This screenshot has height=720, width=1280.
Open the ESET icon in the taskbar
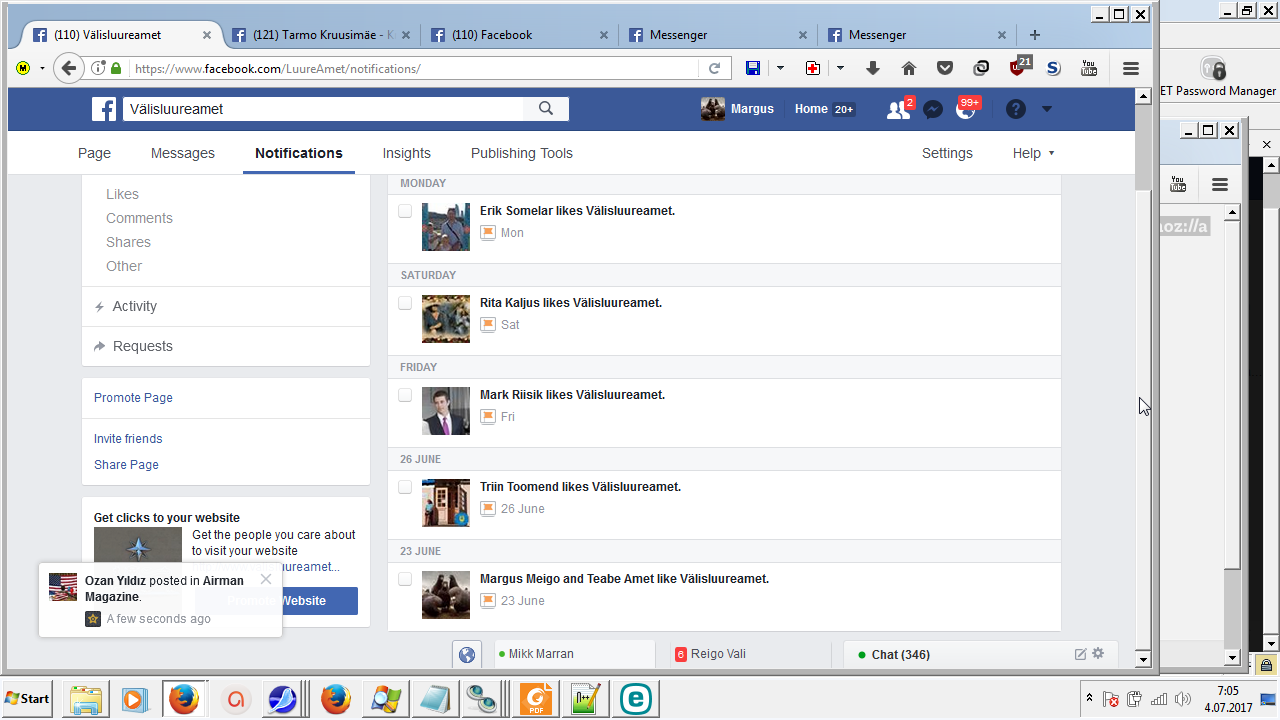(635, 698)
